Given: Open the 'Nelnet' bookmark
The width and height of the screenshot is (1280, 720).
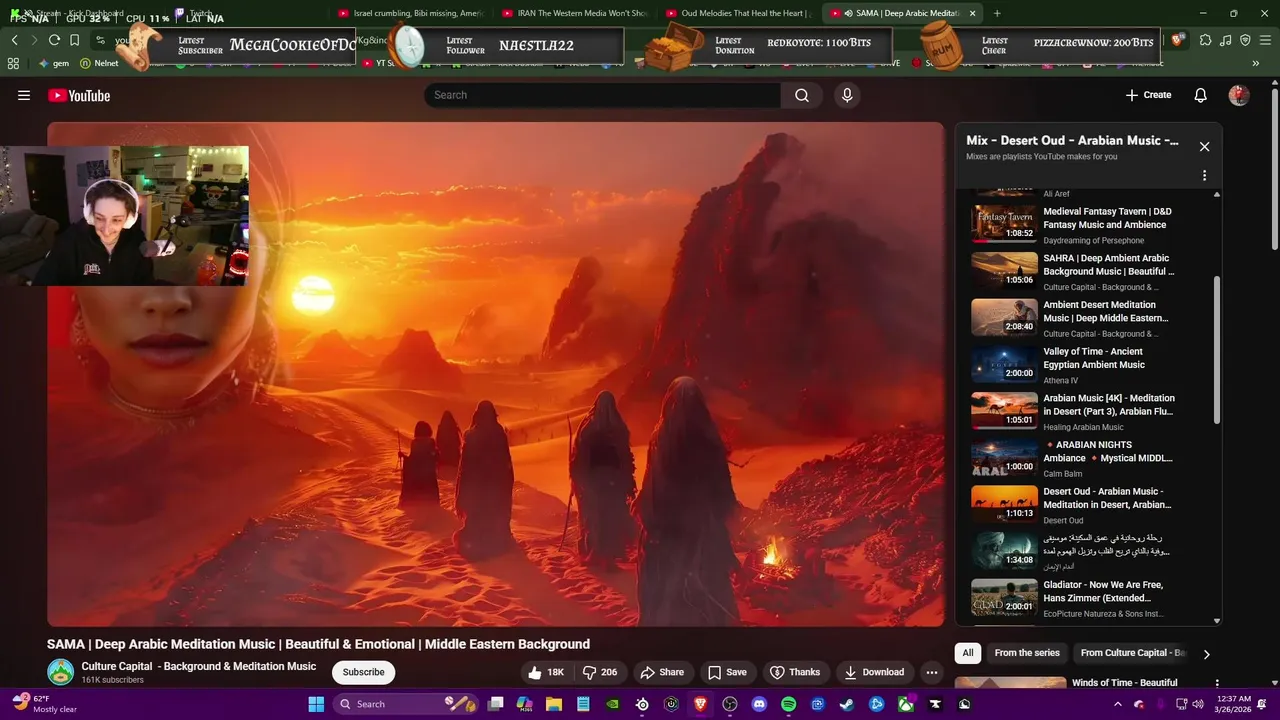Looking at the screenshot, I should [x=99, y=63].
